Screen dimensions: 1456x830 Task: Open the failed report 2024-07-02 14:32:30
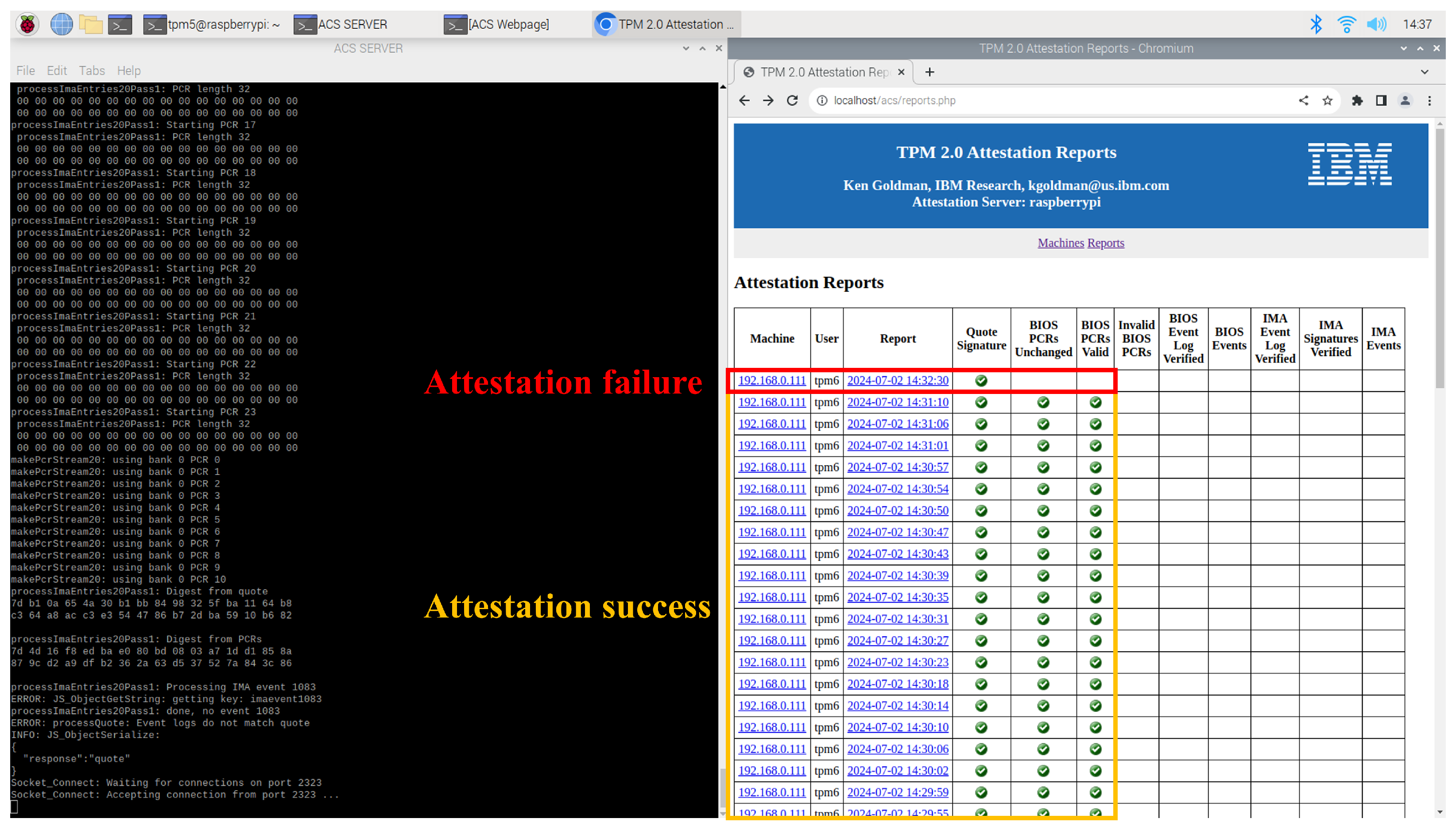point(897,380)
